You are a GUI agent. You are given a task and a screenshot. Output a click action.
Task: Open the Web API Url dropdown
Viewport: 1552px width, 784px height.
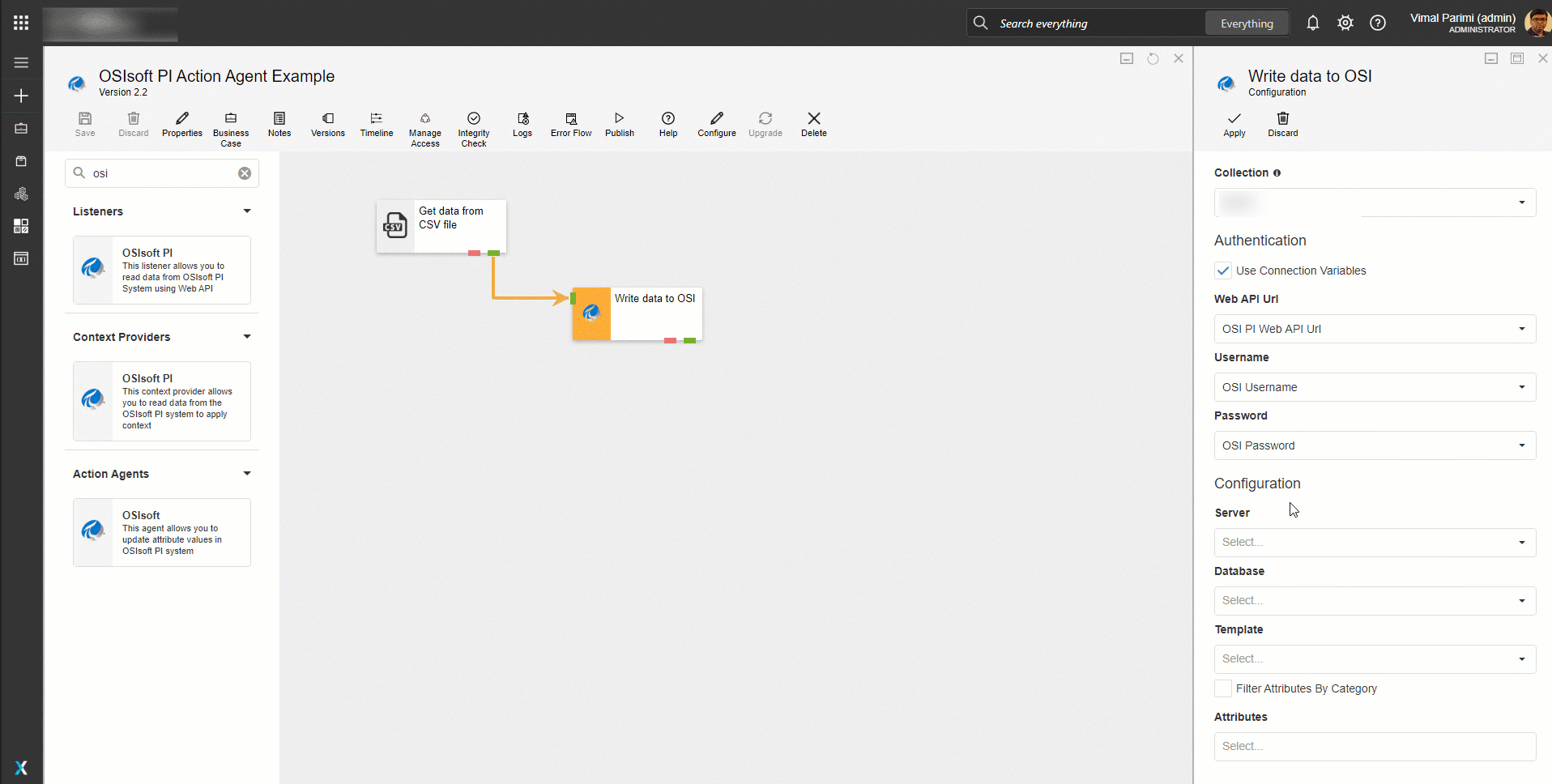(x=1374, y=329)
